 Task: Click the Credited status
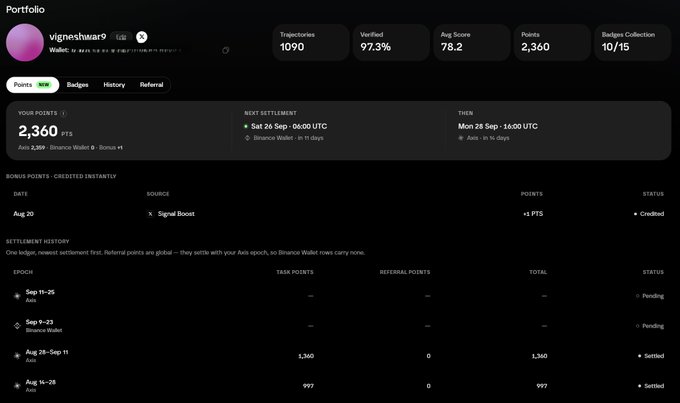649,214
